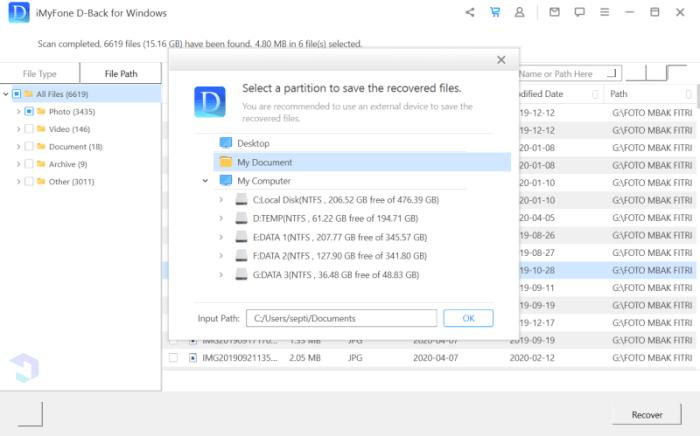Expand the Video (146) node
Screen dimensions: 700x436
[x=18, y=129]
